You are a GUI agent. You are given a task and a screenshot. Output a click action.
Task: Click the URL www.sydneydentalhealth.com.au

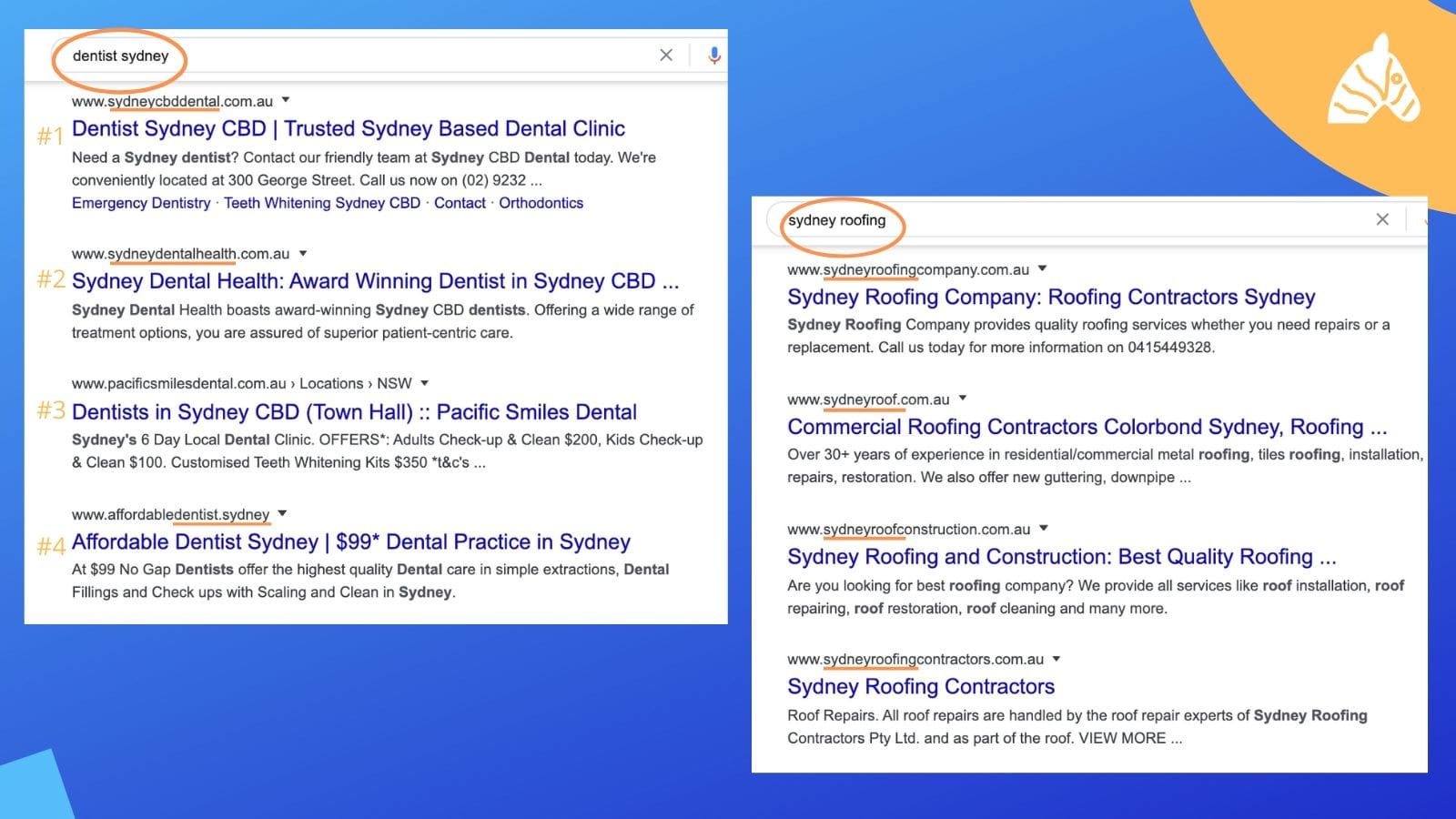click(x=180, y=254)
